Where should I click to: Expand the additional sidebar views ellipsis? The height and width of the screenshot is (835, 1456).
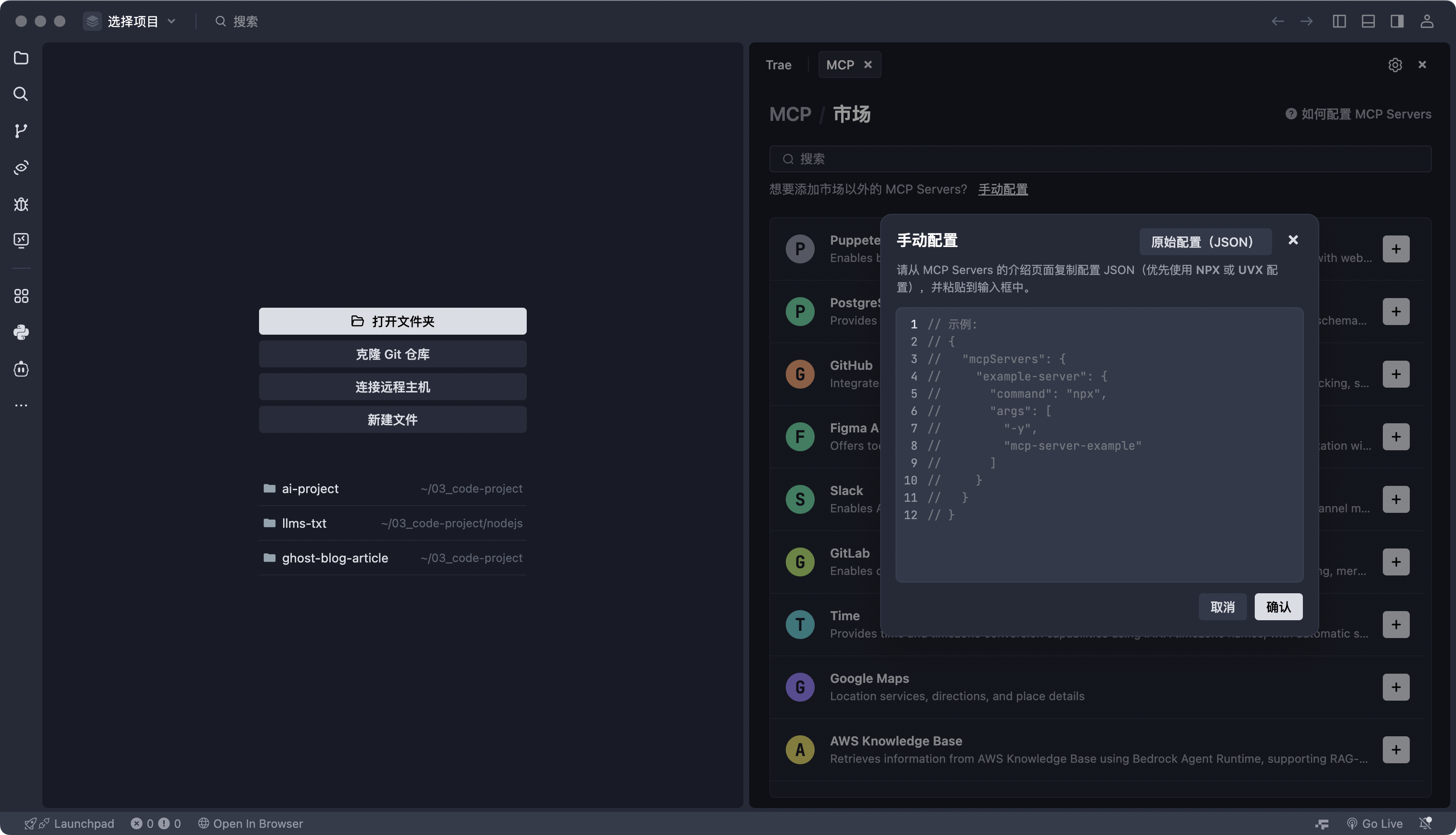coord(21,405)
